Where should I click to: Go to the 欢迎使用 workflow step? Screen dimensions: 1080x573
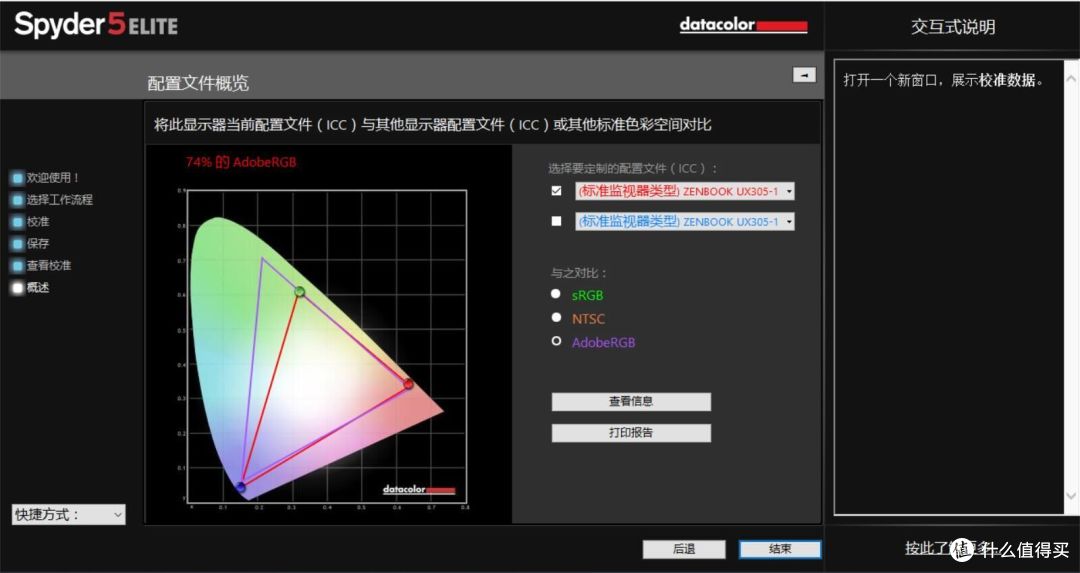pos(53,178)
